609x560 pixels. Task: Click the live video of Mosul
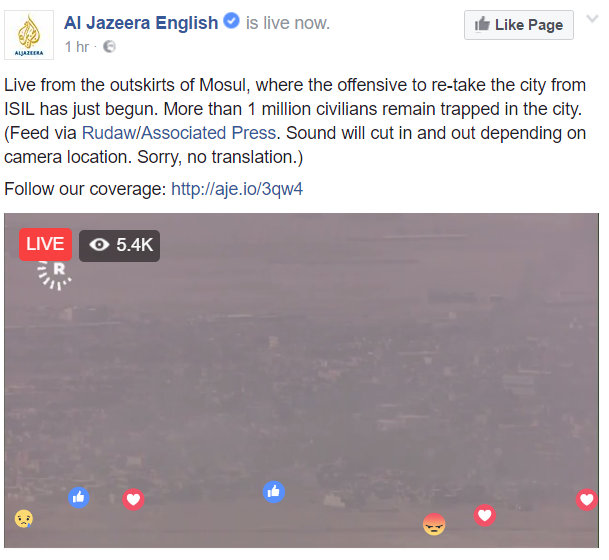tap(301, 381)
